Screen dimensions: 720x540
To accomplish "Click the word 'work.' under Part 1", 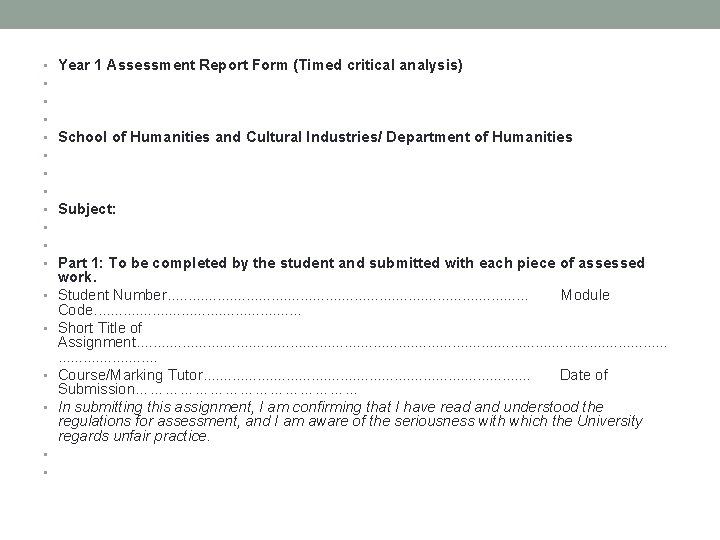I will pyautogui.click(x=77, y=277).
